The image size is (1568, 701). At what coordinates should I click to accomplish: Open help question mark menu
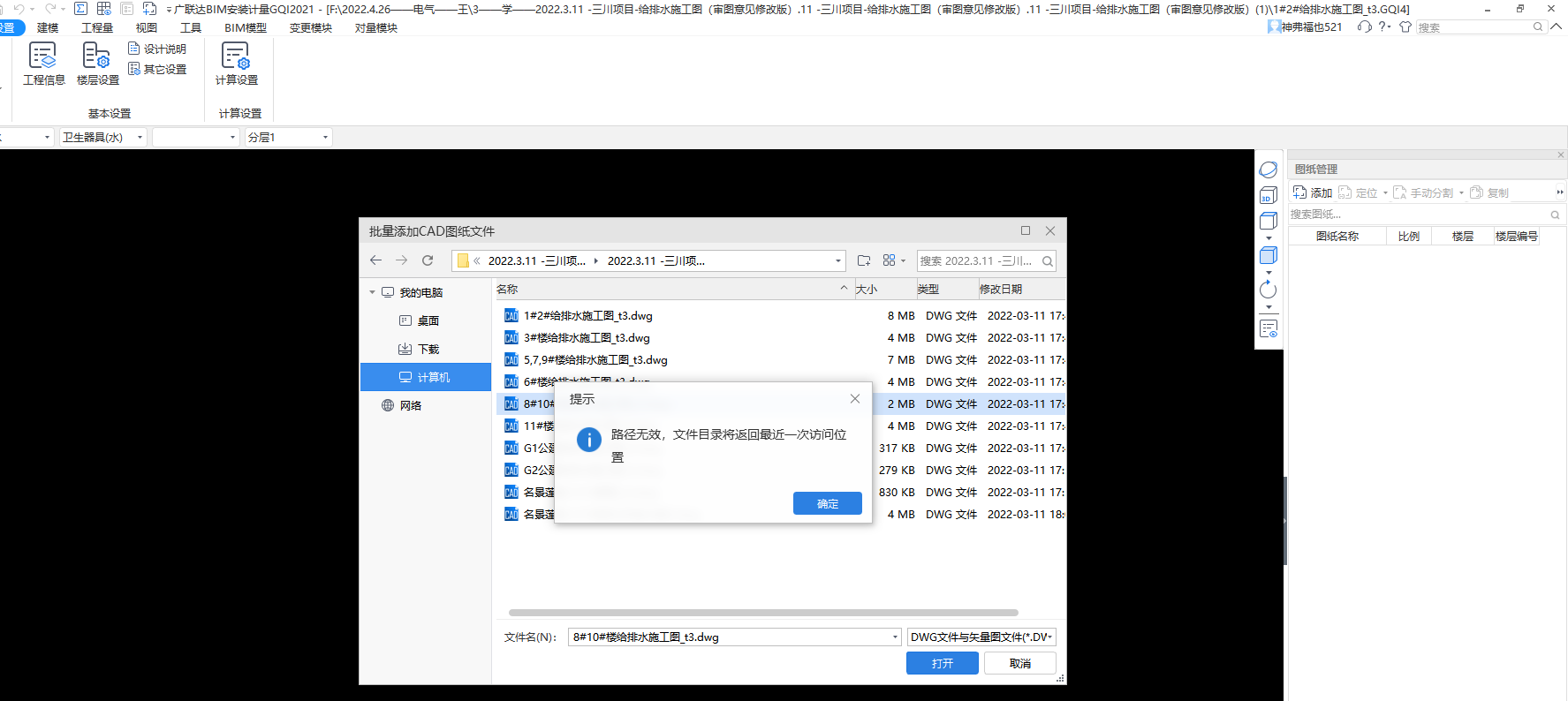[x=1384, y=26]
